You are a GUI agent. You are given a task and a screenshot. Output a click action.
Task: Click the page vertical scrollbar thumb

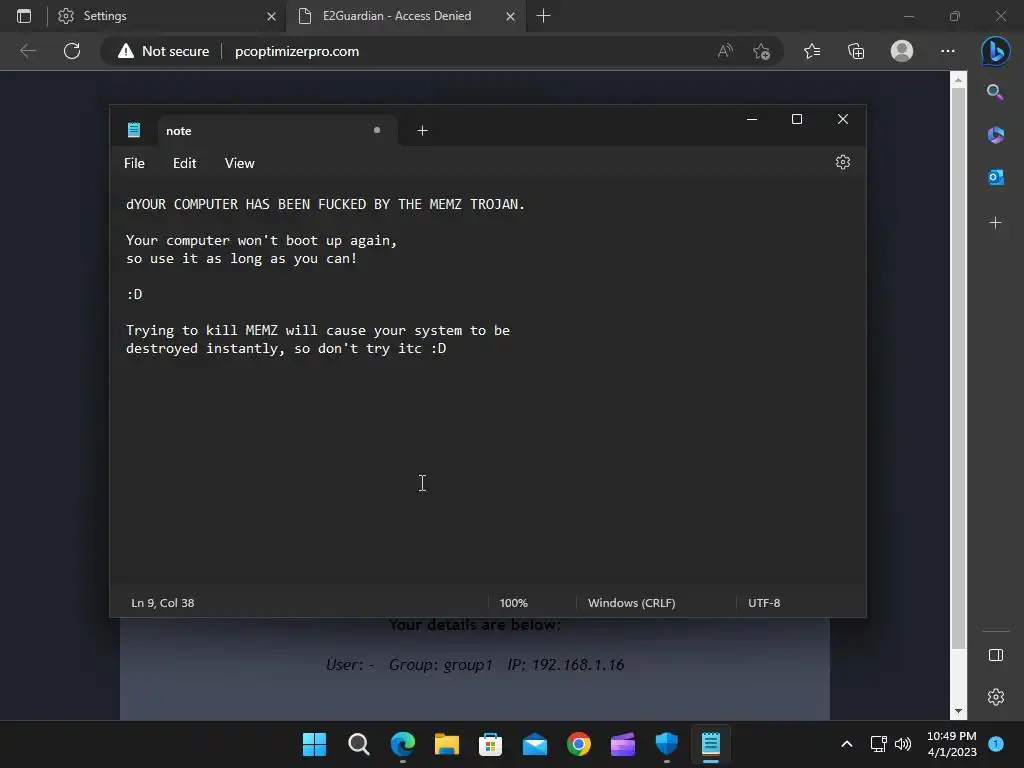pyautogui.click(x=958, y=368)
